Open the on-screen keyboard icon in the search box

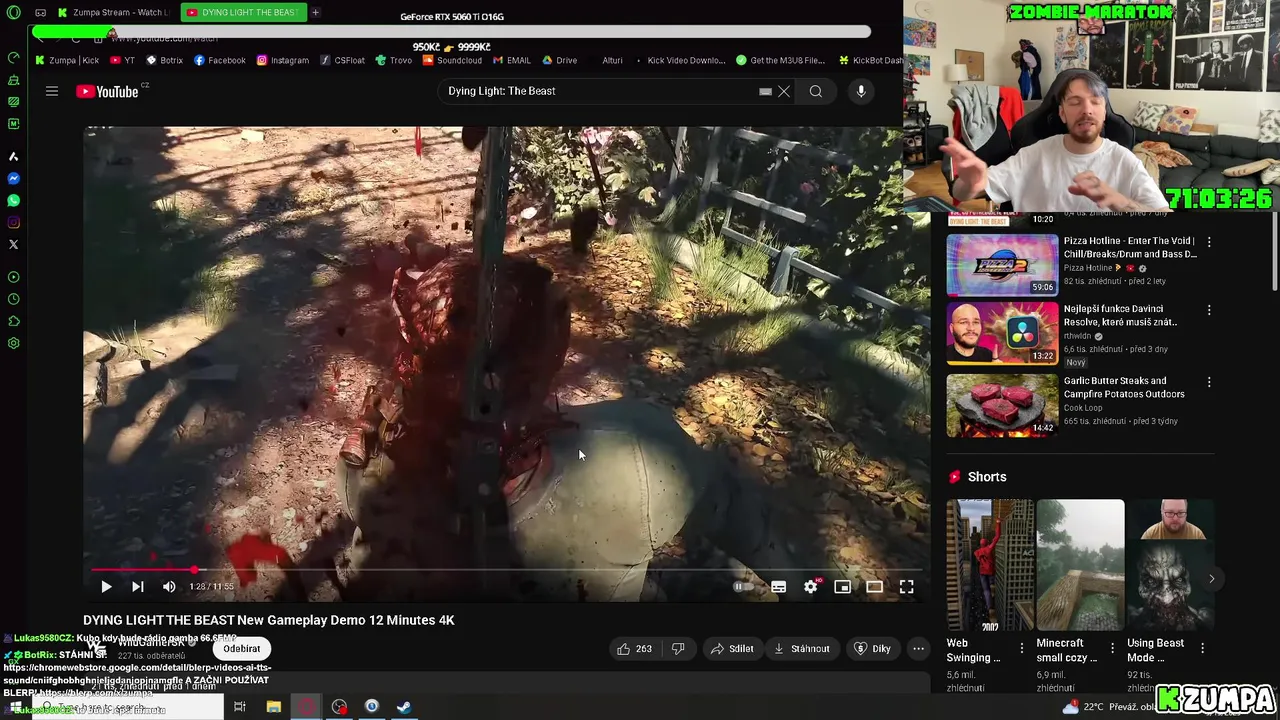pos(765,91)
